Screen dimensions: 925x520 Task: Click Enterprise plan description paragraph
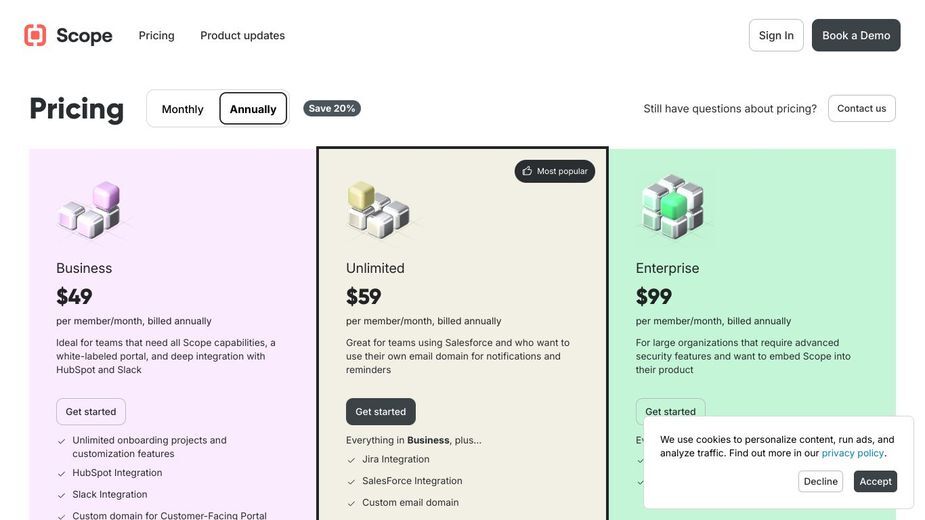tap(743, 356)
